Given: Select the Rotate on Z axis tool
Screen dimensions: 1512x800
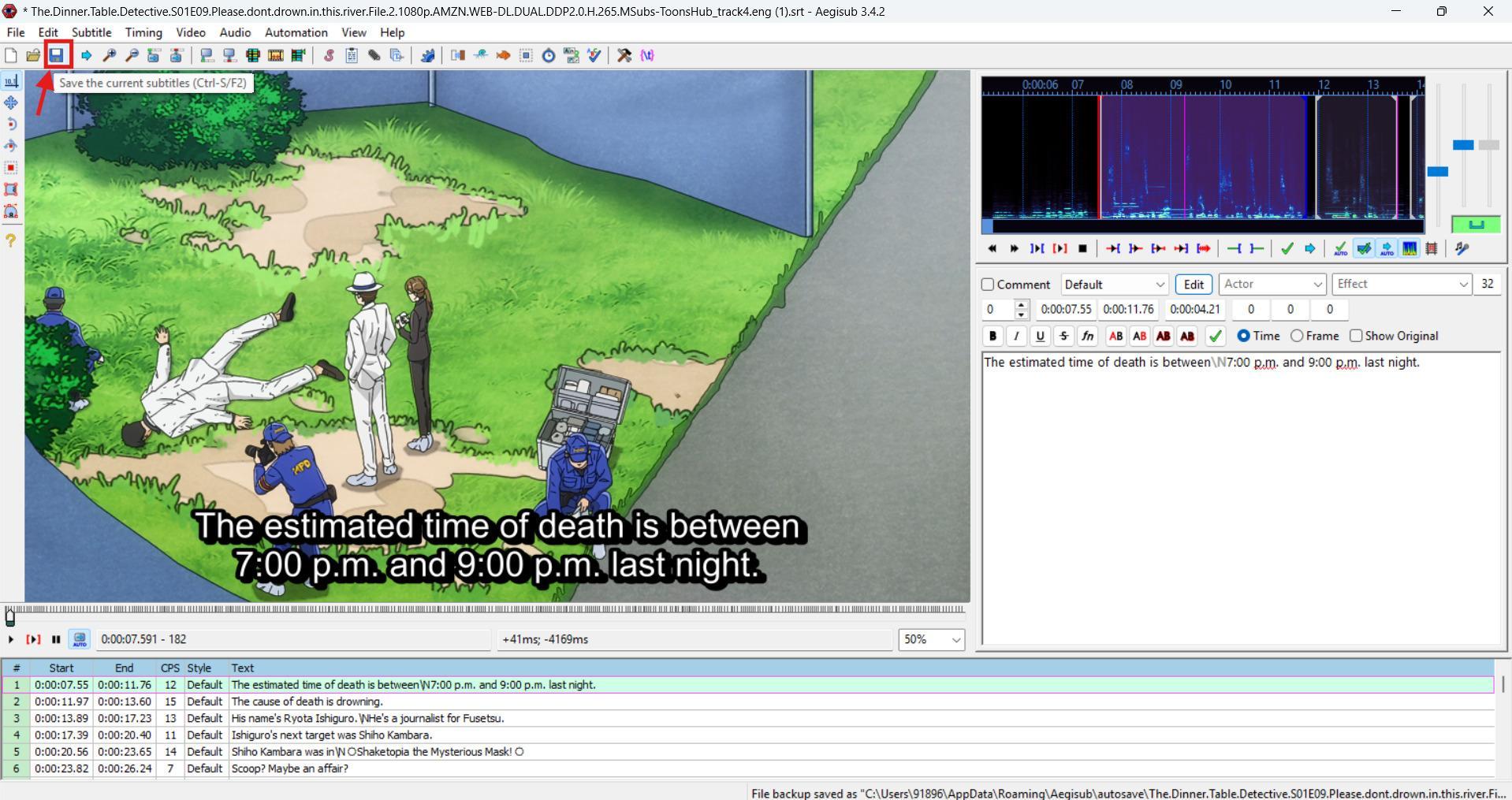Looking at the screenshot, I should (11, 124).
